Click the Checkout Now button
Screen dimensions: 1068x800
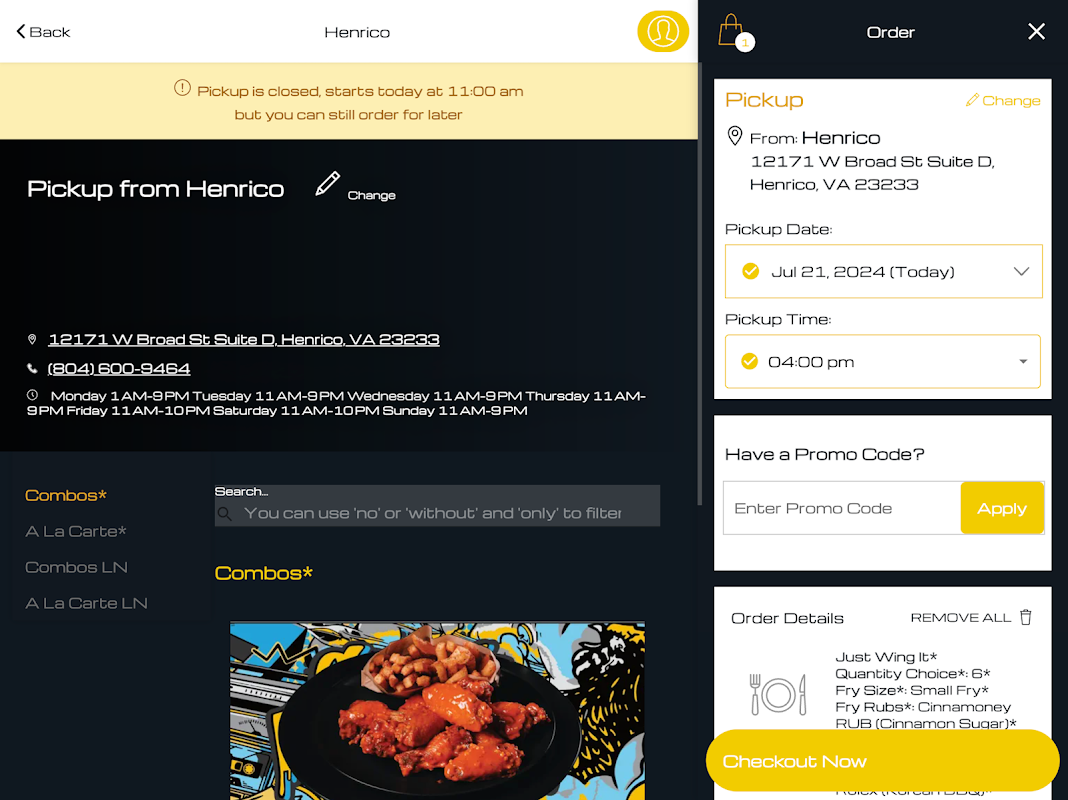point(882,761)
